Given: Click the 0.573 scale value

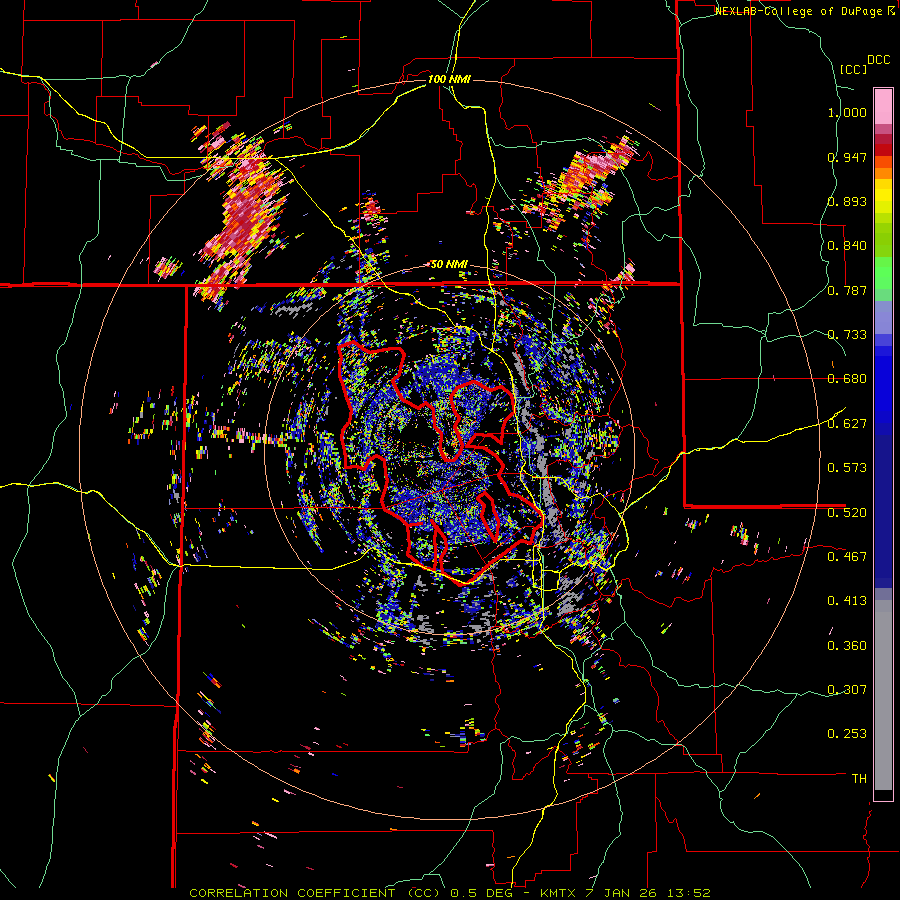Looking at the screenshot, I should pyautogui.click(x=847, y=468).
